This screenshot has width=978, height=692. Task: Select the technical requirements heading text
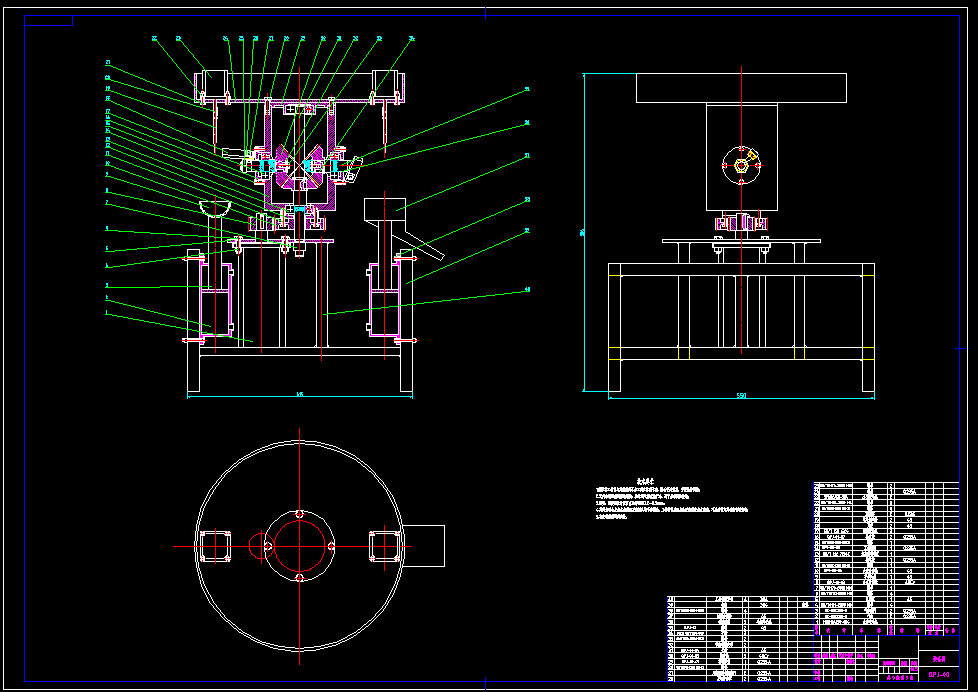click(645, 481)
